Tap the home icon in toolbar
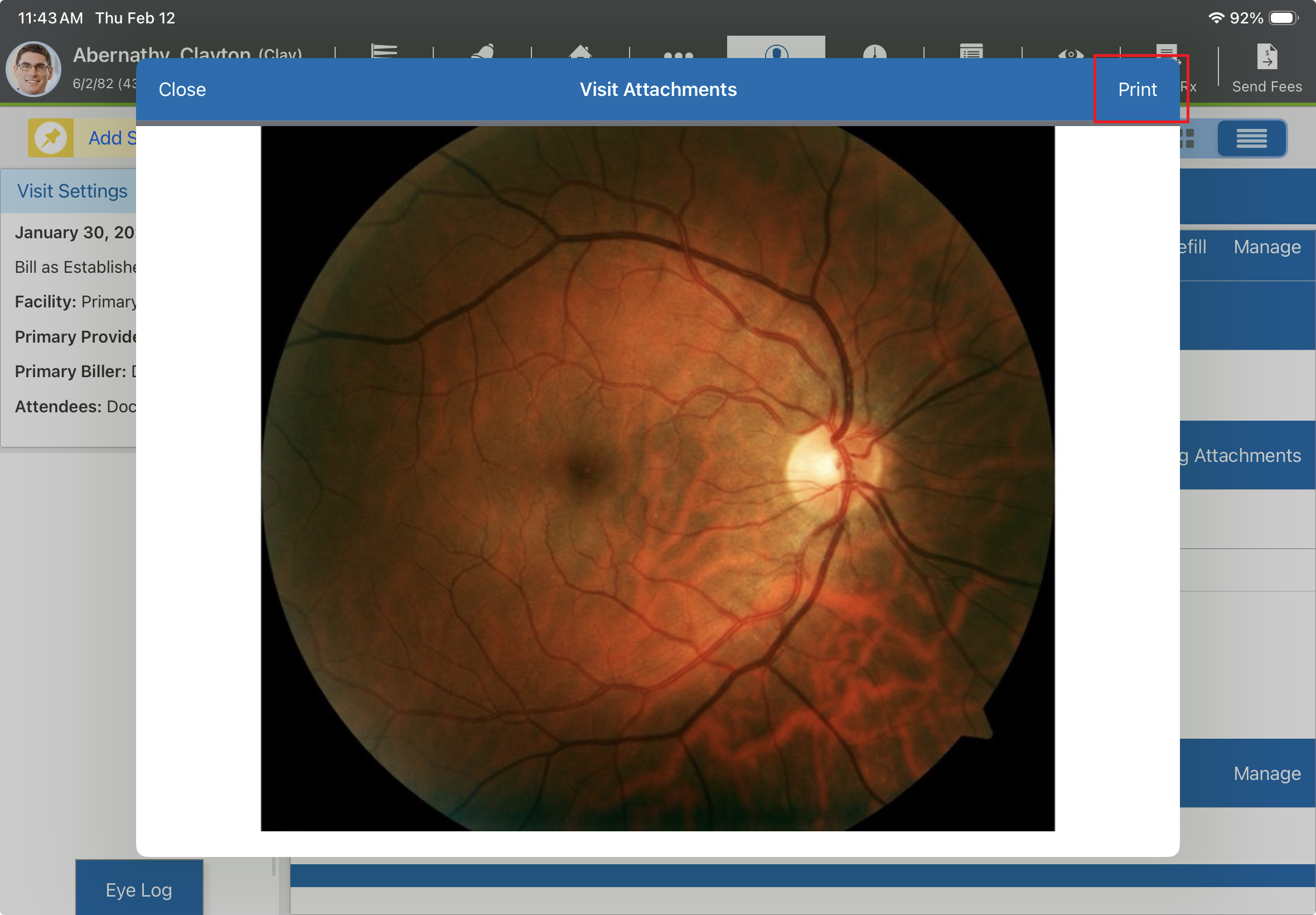 (x=580, y=50)
